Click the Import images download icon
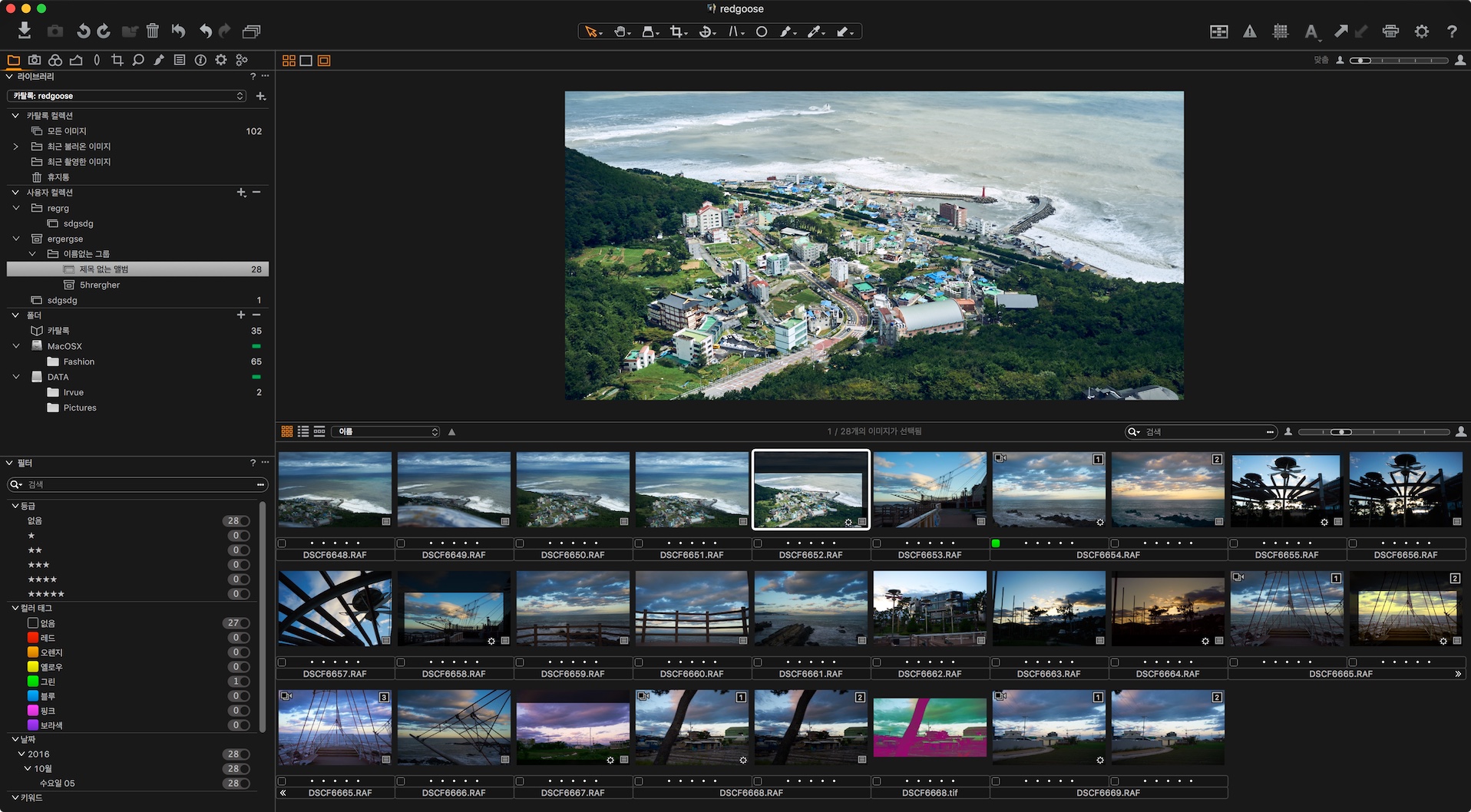This screenshot has width=1471, height=812. [x=25, y=31]
